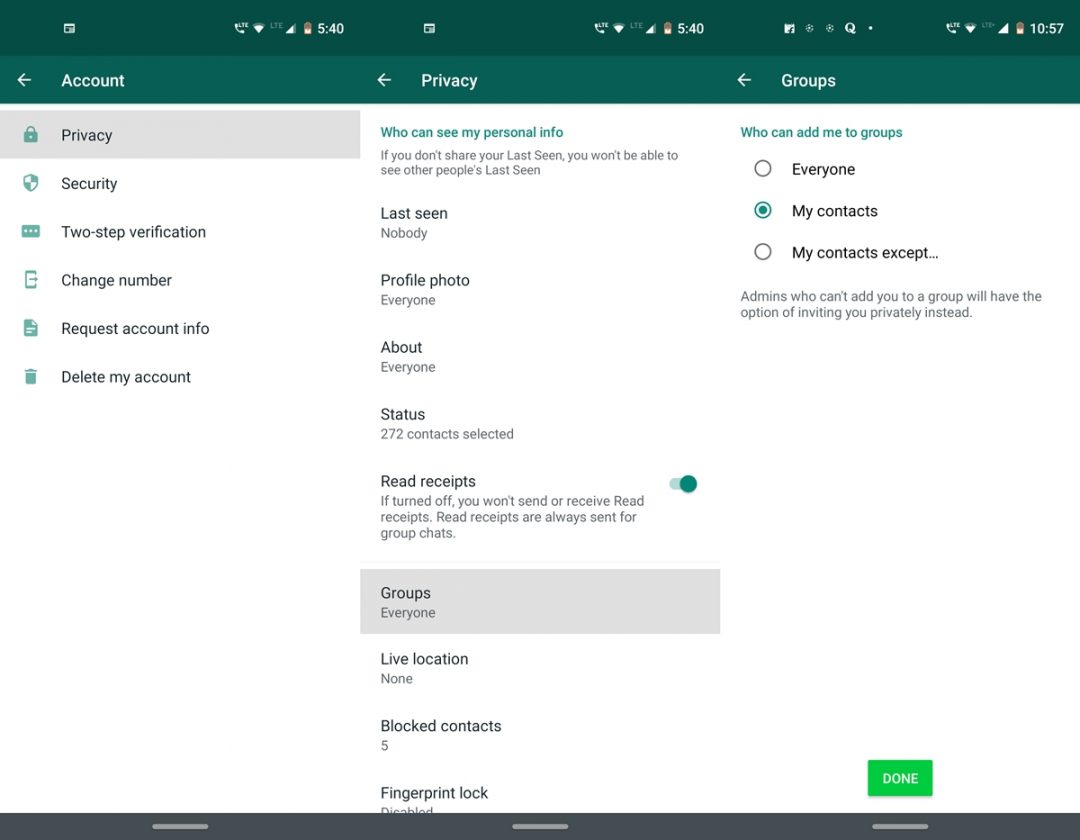The width and height of the screenshot is (1080, 840).
Task: Select the Change number option
Action: point(180,280)
